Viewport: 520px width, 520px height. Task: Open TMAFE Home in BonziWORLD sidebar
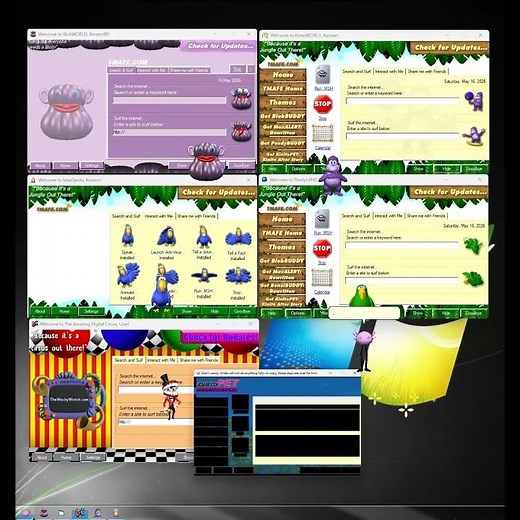pos(283,89)
